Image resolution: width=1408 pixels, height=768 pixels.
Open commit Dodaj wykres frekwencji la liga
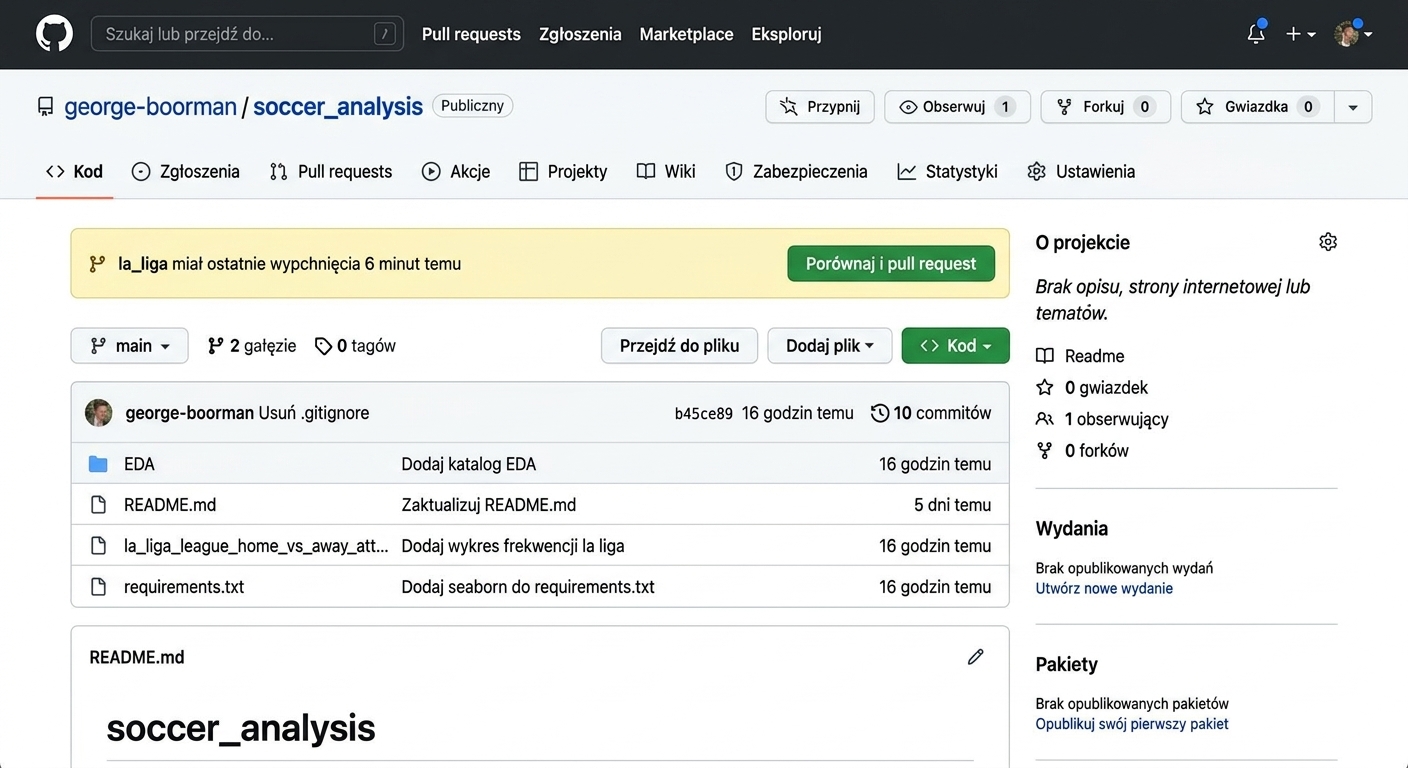point(513,546)
